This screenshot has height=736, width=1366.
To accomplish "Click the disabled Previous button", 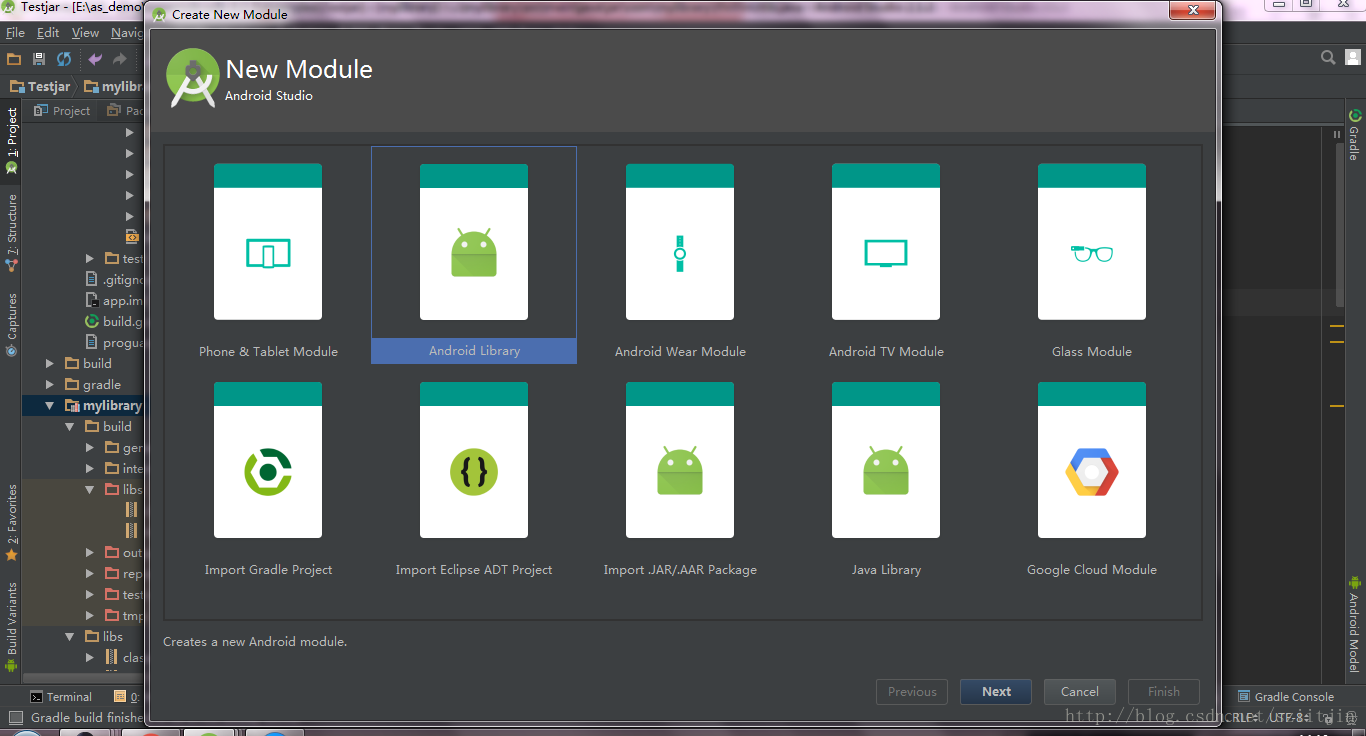I will pos(912,691).
